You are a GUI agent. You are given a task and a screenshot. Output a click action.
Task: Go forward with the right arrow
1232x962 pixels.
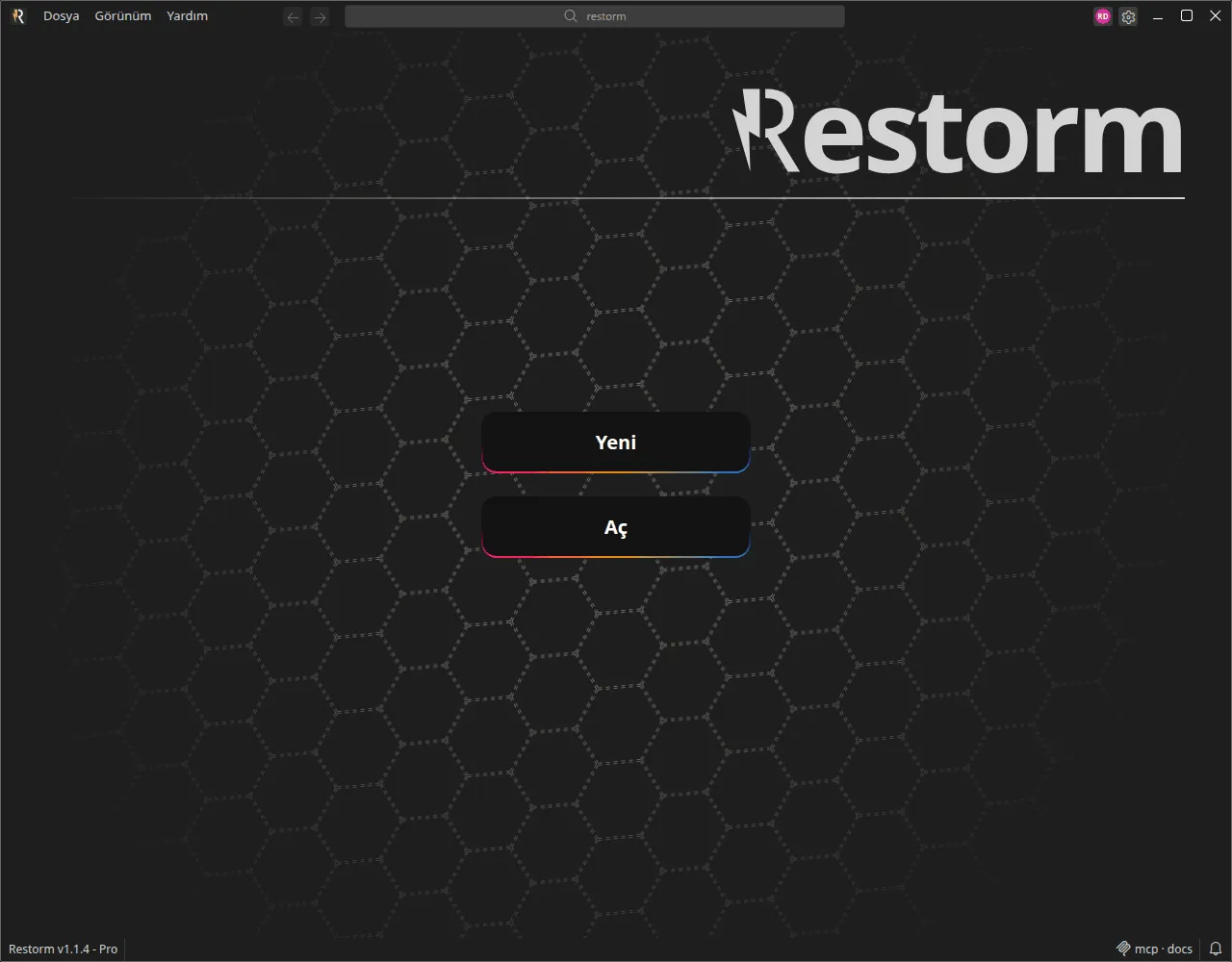point(320,16)
